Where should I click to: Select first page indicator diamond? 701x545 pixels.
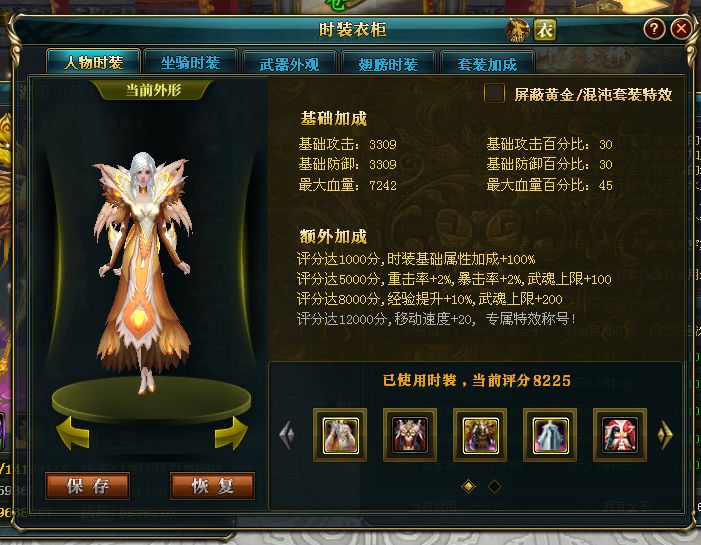(x=469, y=486)
